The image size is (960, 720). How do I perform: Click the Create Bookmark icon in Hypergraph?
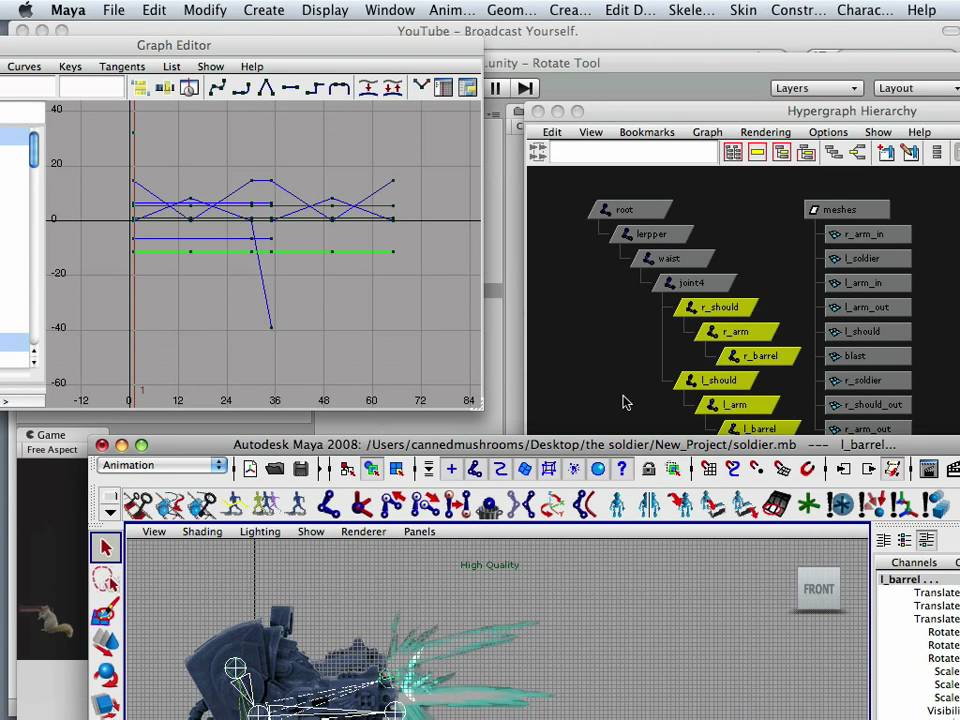click(886, 152)
